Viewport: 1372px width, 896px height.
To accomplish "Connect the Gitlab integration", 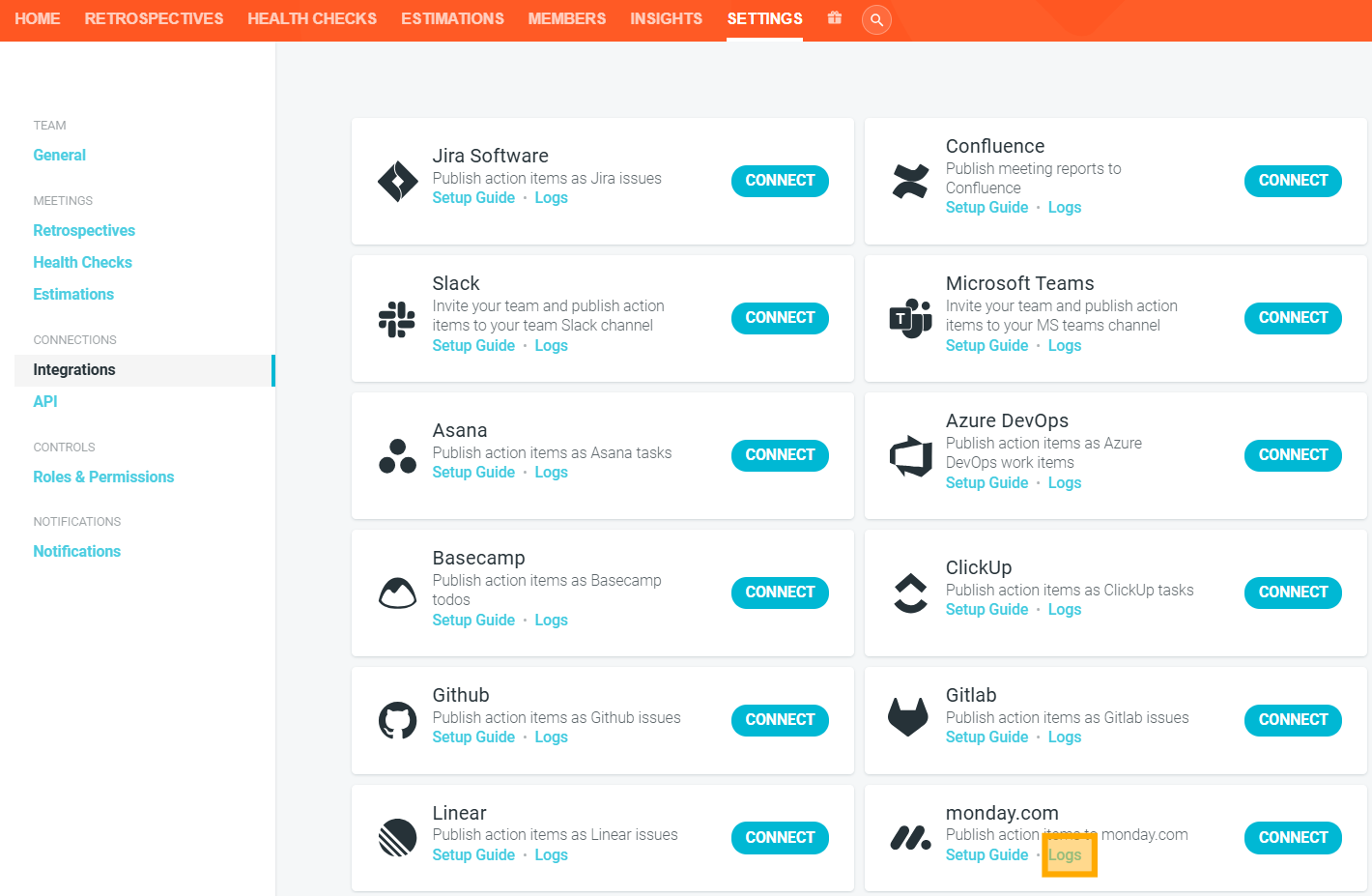I will point(1293,720).
